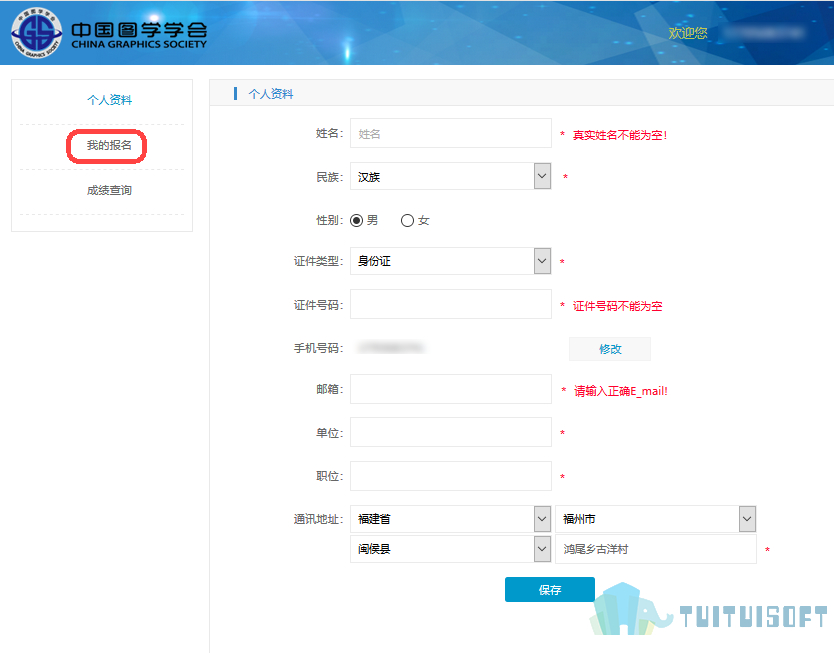
Task: Open the 证件类型 dropdown showing 身份证
Action: 451,261
